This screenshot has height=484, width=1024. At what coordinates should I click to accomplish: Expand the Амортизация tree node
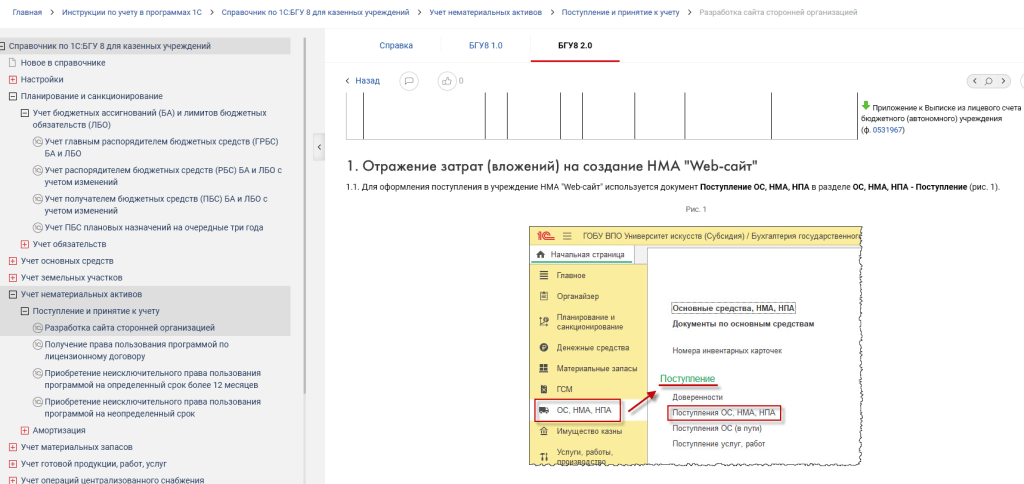click(x=24, y=430)
